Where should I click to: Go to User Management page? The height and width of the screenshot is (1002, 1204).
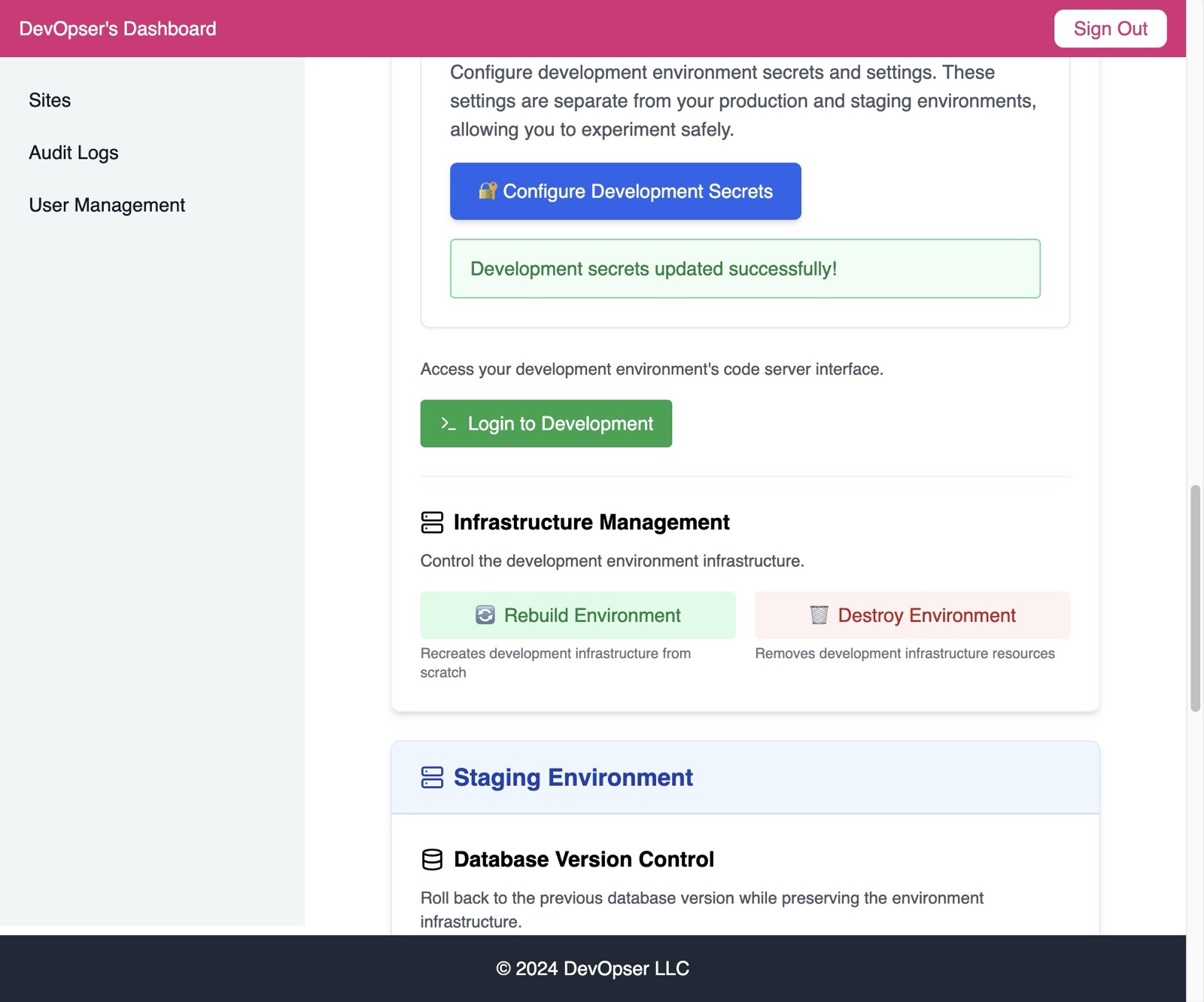coord(107,206)
